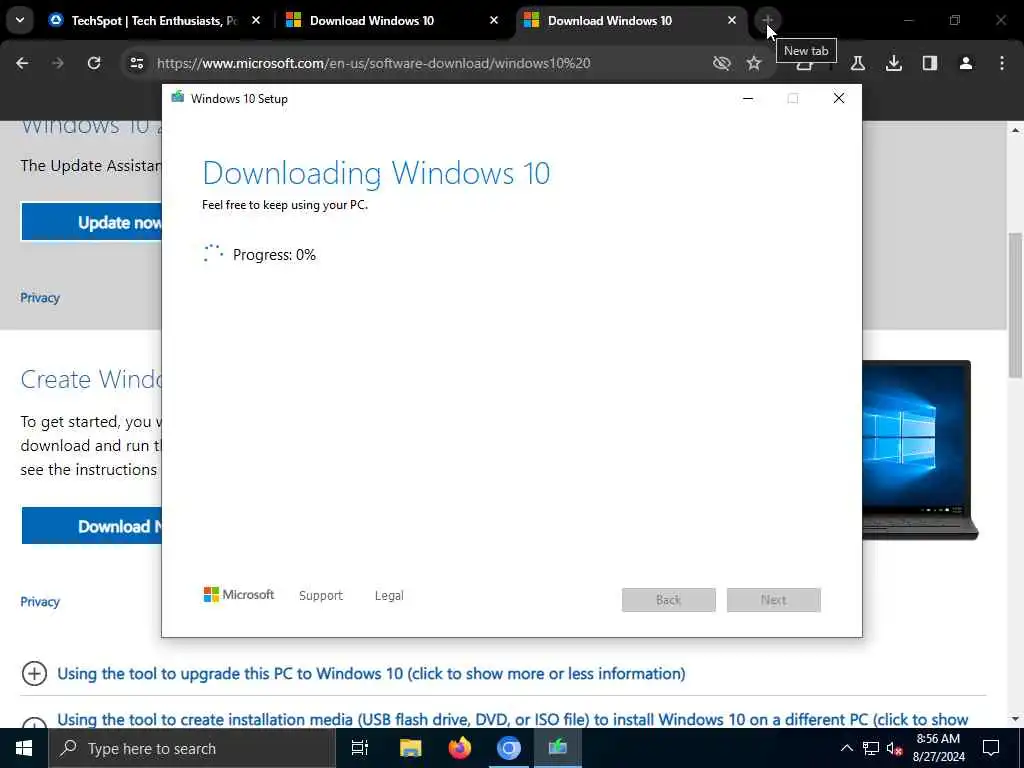
Task: Open the profile account icon
Action: (x=966, y=63)
